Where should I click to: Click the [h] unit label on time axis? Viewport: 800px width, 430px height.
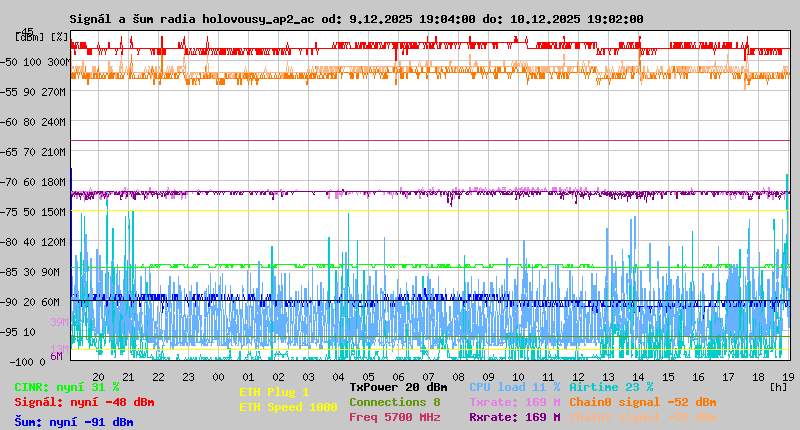tap(779, 386)
